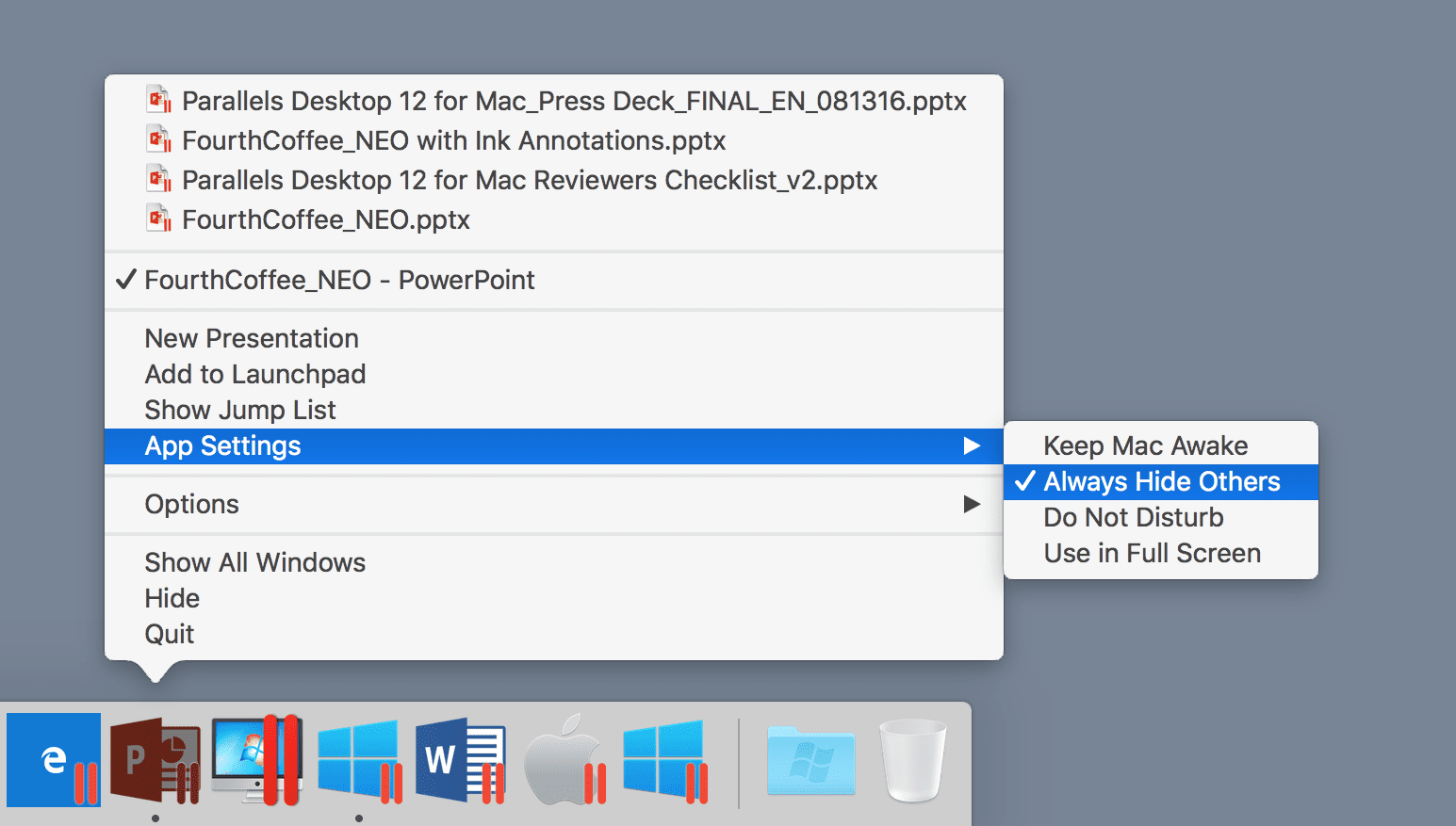Choose New Presentation
The width and height of the screenshot is (1456, 826).
click(x=554, y=338)
